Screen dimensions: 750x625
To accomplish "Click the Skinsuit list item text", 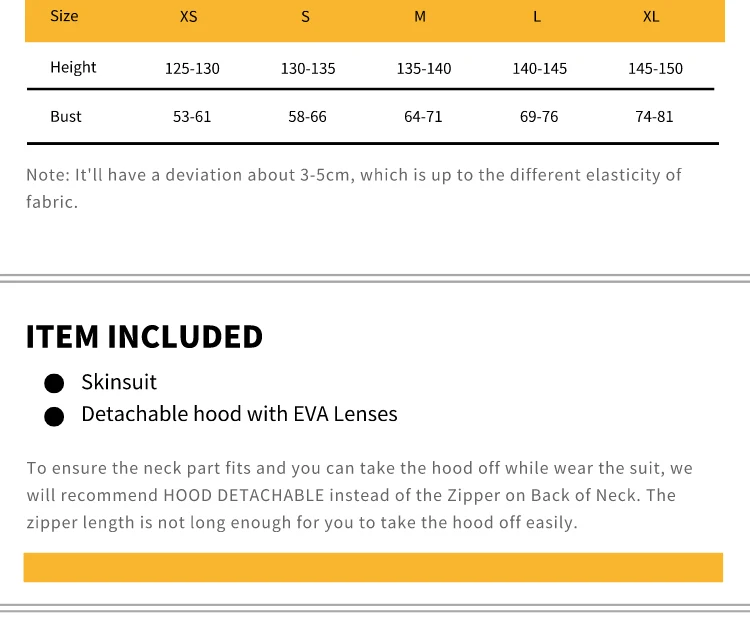I will tap(119, 382).
